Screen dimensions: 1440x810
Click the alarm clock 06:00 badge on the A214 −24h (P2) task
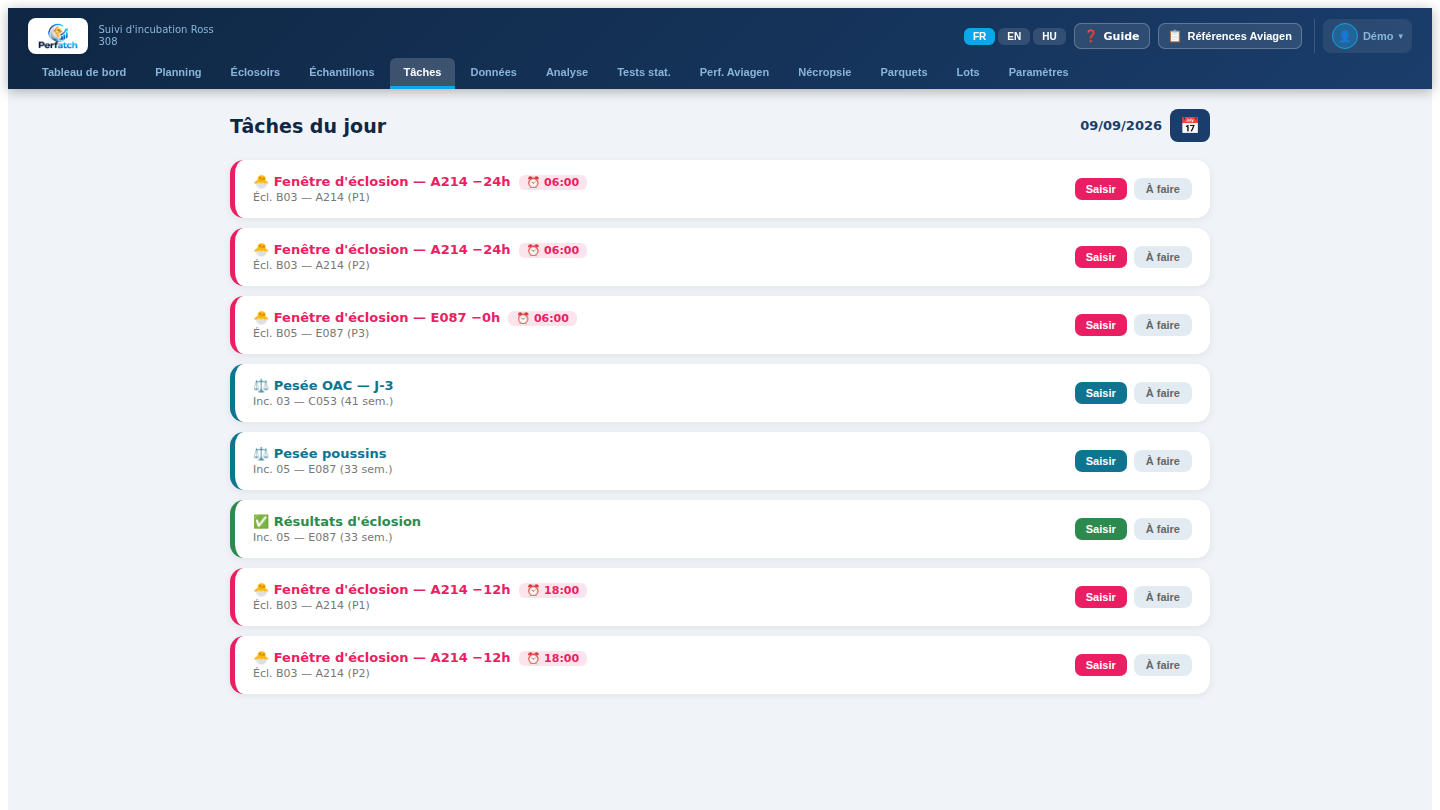[x=553, y=250]
